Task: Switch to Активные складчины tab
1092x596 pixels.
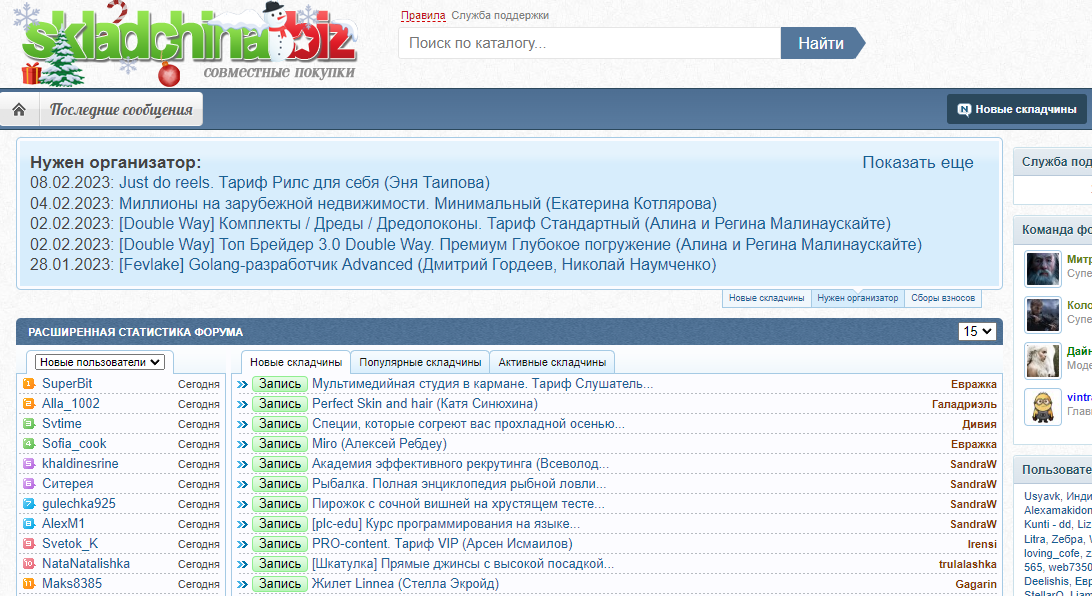Action: pos(552,362)
